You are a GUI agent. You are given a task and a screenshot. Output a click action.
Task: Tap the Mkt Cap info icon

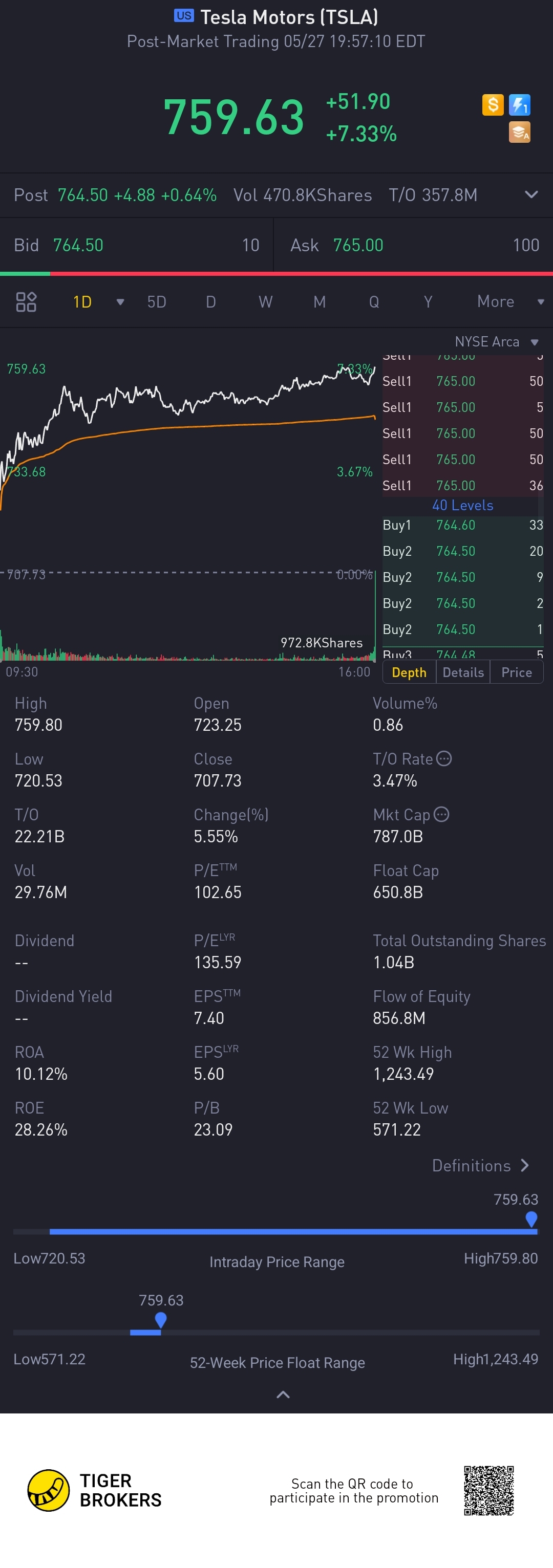(441, 814)
